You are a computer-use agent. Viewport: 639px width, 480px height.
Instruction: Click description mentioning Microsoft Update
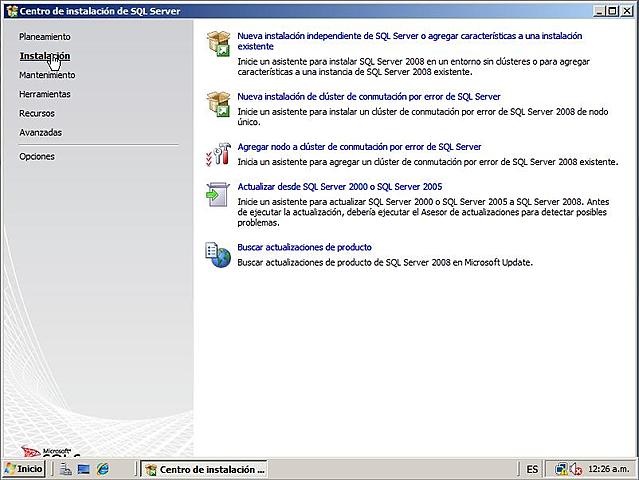tap(385, 262)
